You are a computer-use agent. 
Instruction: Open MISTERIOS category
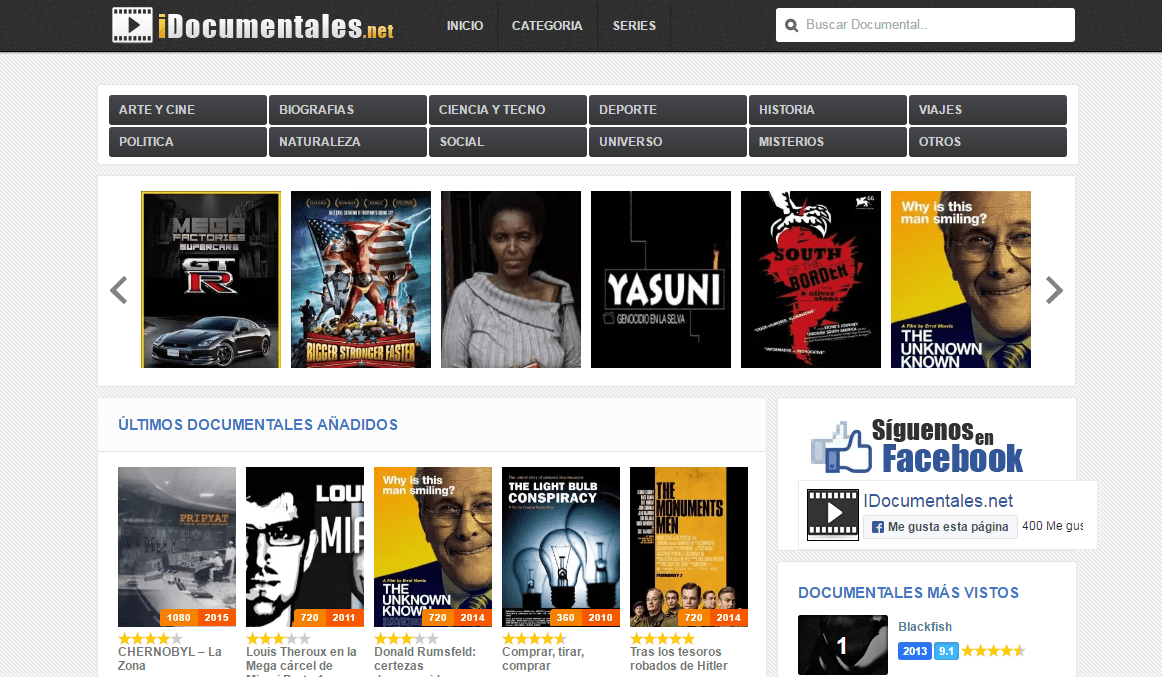828,141
